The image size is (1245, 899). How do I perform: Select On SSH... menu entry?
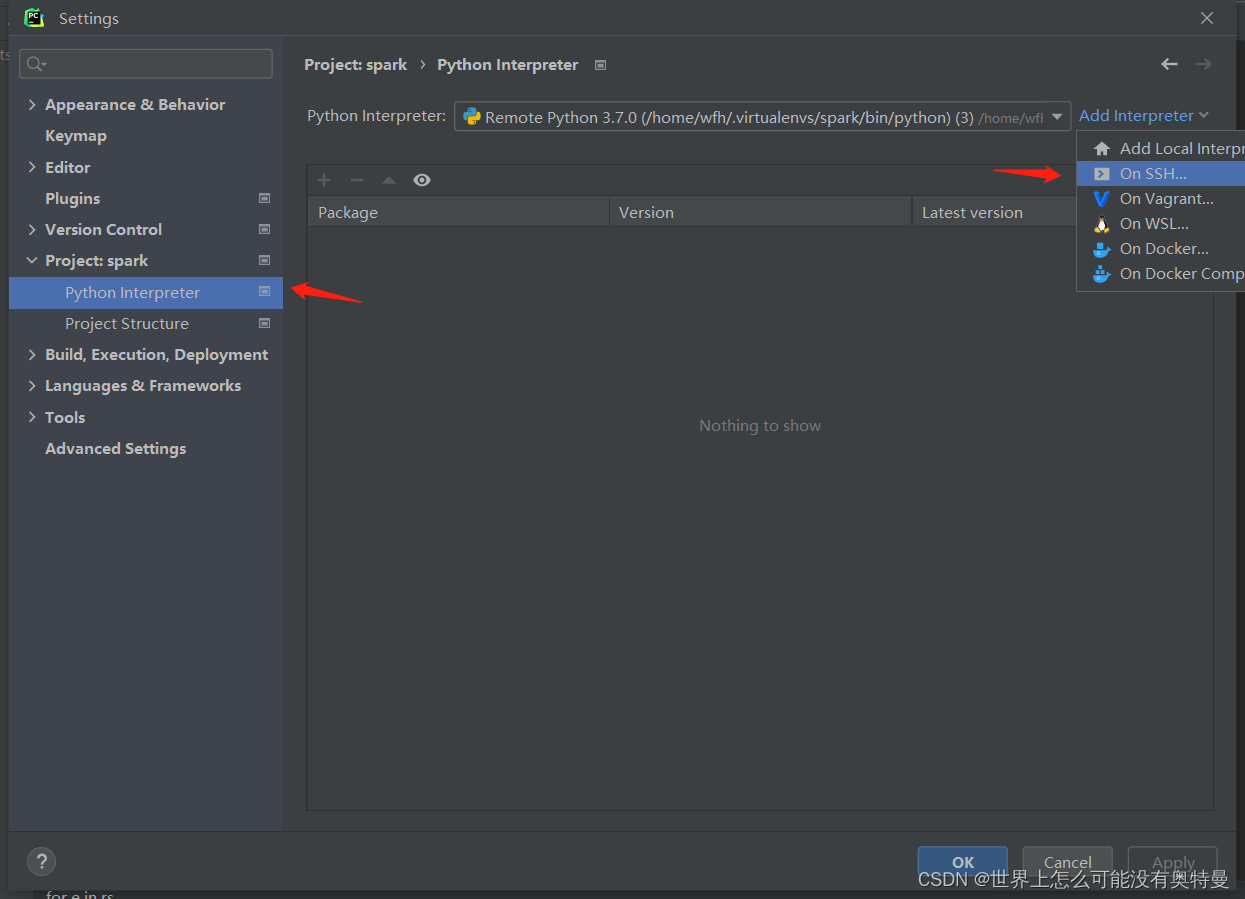click(x=1161, y=173)
